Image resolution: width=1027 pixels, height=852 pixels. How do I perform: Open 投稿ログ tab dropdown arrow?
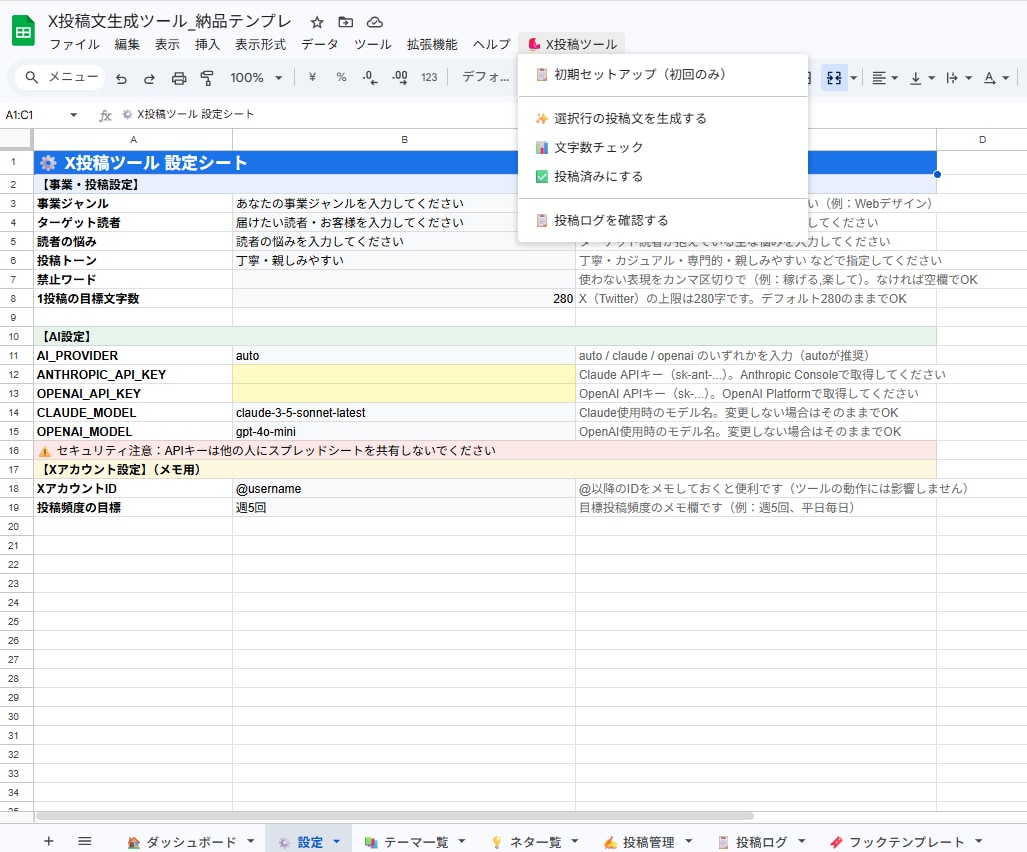802,842
